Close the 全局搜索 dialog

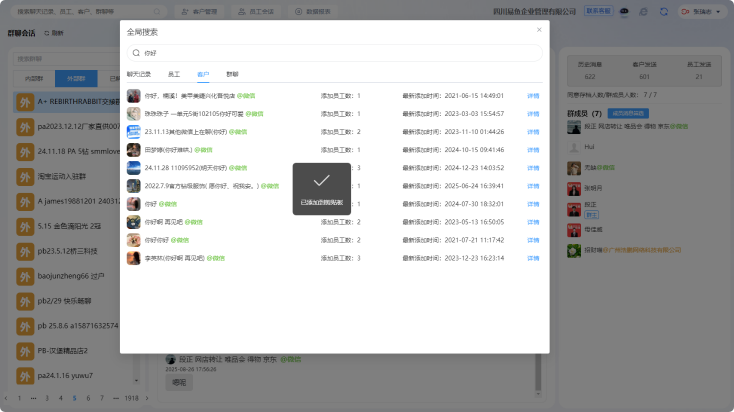[539, 30]
